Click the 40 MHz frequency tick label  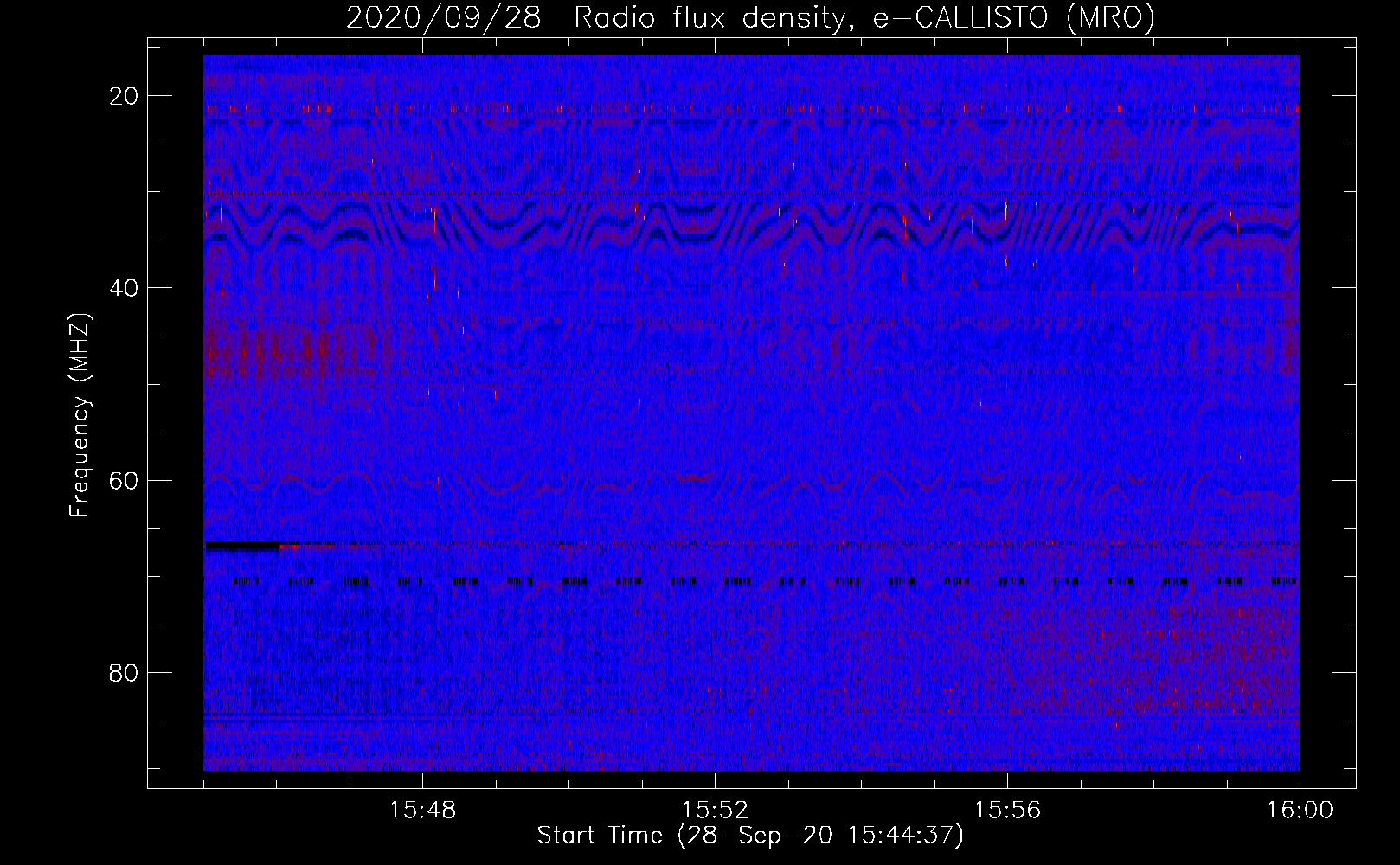(x=125, y=288)
